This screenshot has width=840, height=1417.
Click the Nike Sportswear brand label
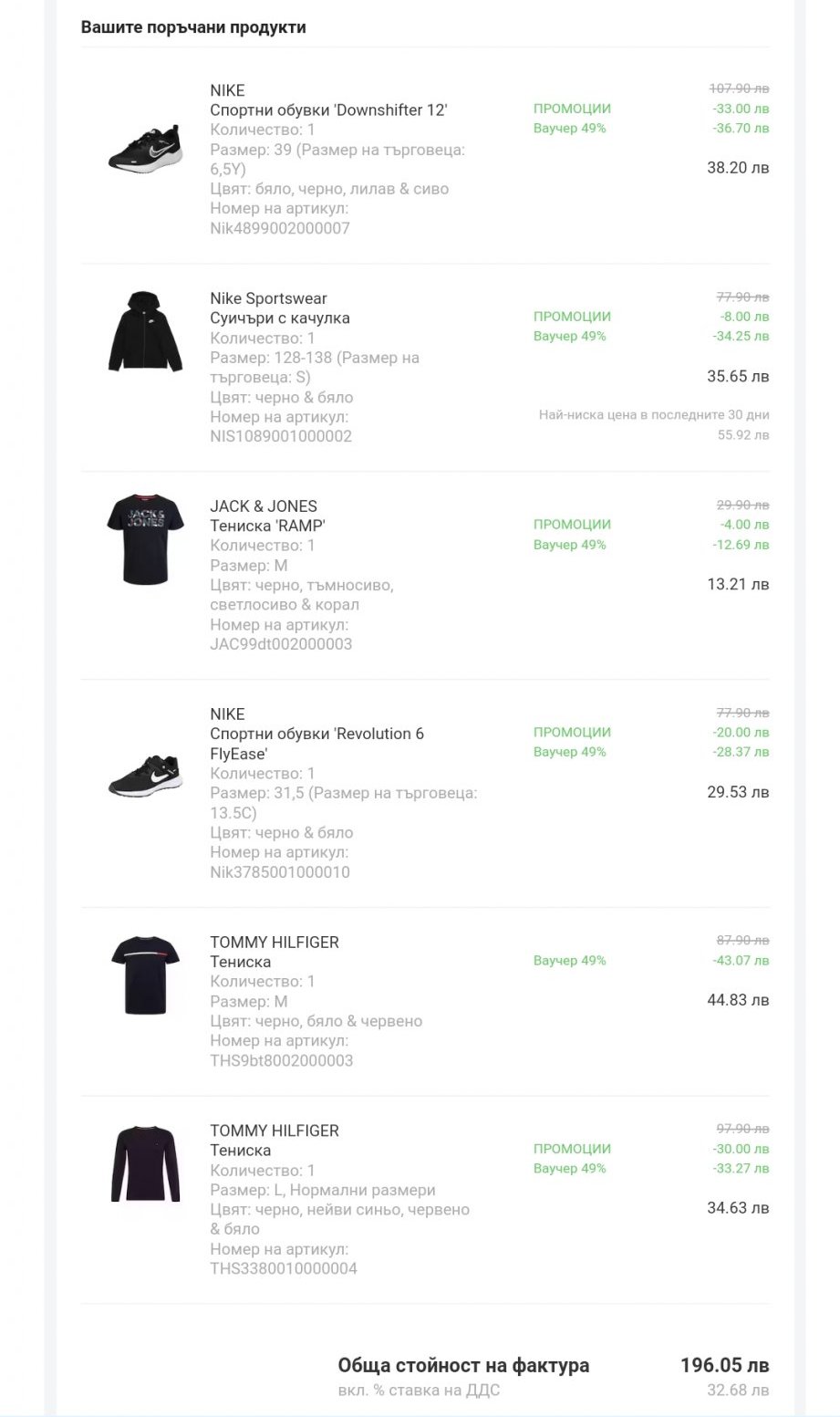(x=268, y=298)
